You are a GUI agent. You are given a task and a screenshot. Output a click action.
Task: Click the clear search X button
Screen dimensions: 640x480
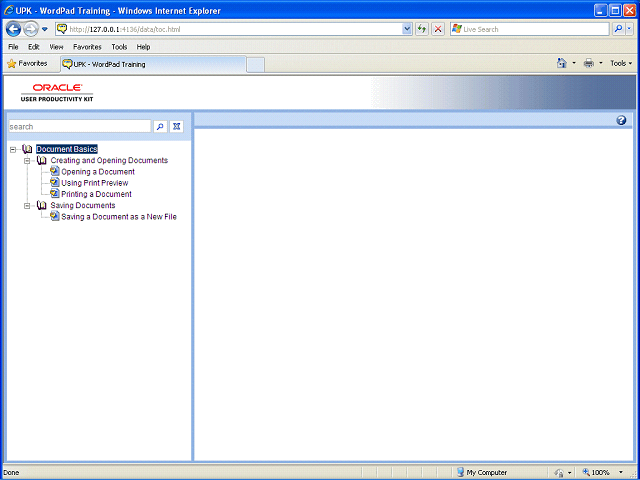(176, 127)
